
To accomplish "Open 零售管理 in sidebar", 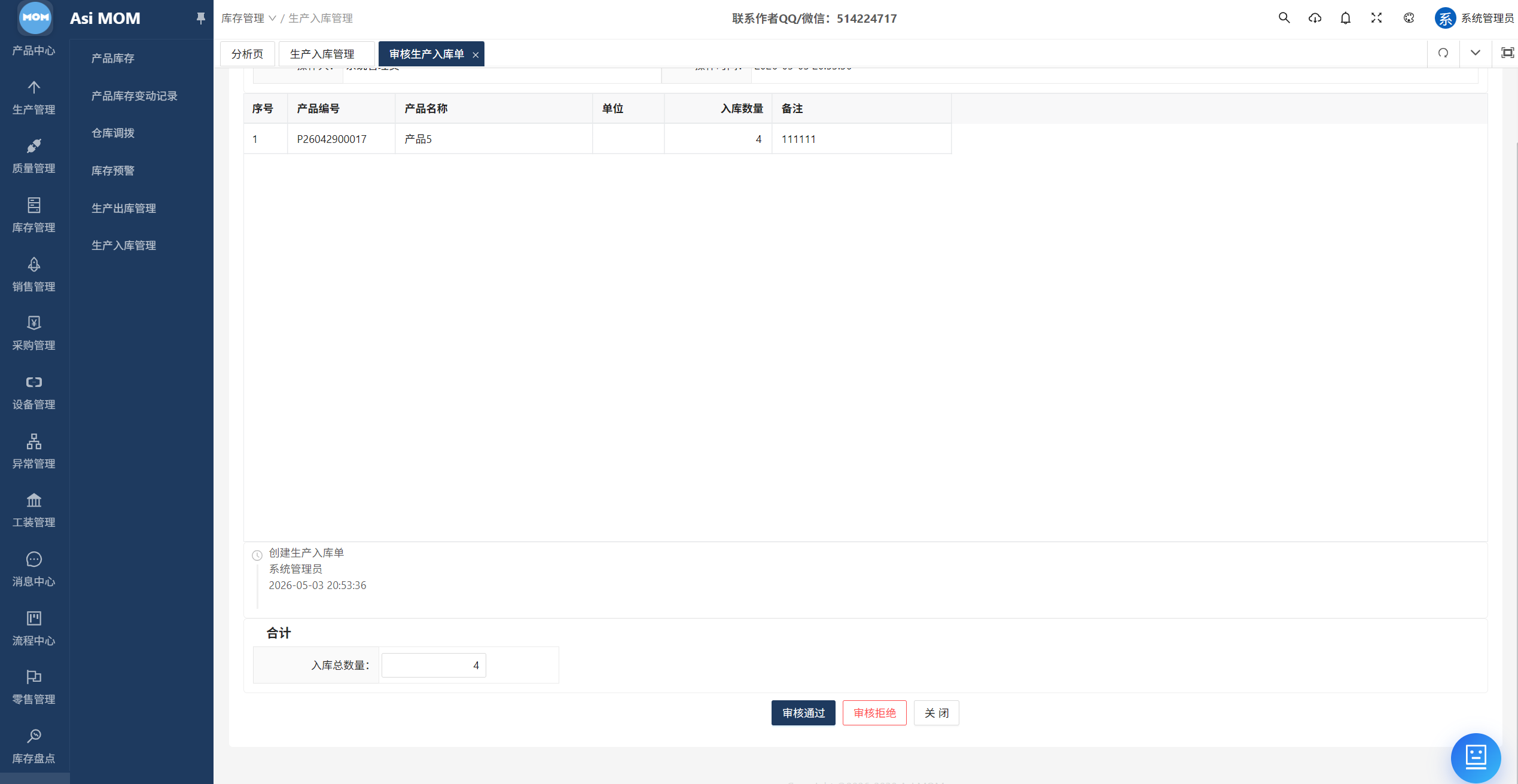I will [34, 688].
